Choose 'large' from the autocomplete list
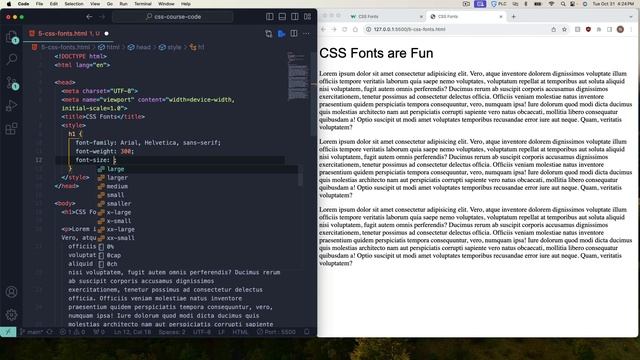Screen dimensions: 640x360 pyautogui.click(x=197, y=169)
